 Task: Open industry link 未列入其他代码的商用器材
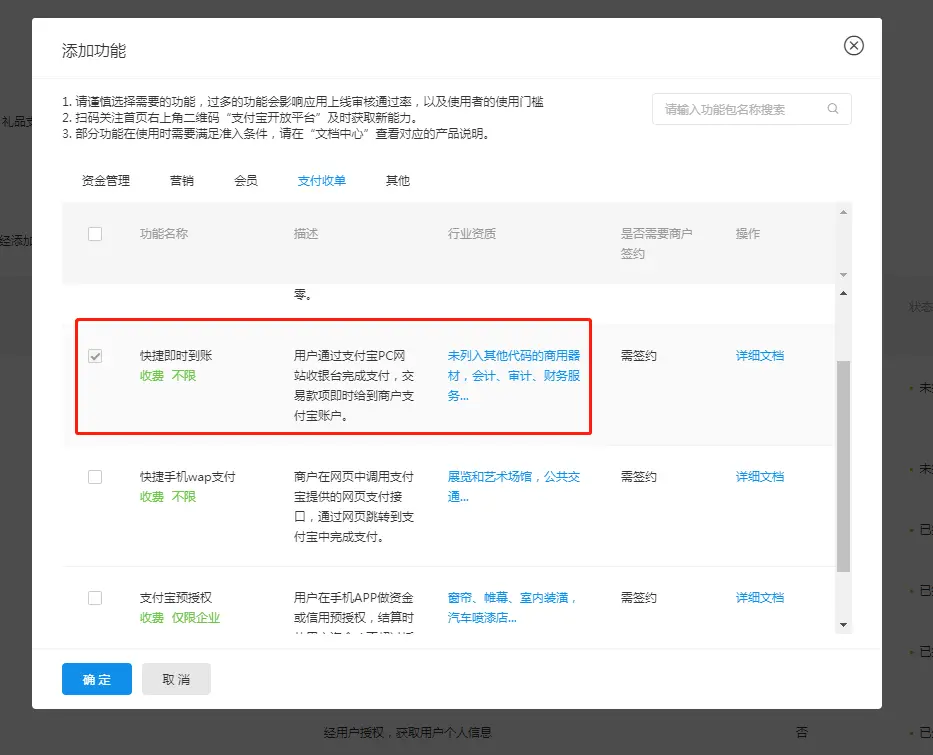point(514,375)
